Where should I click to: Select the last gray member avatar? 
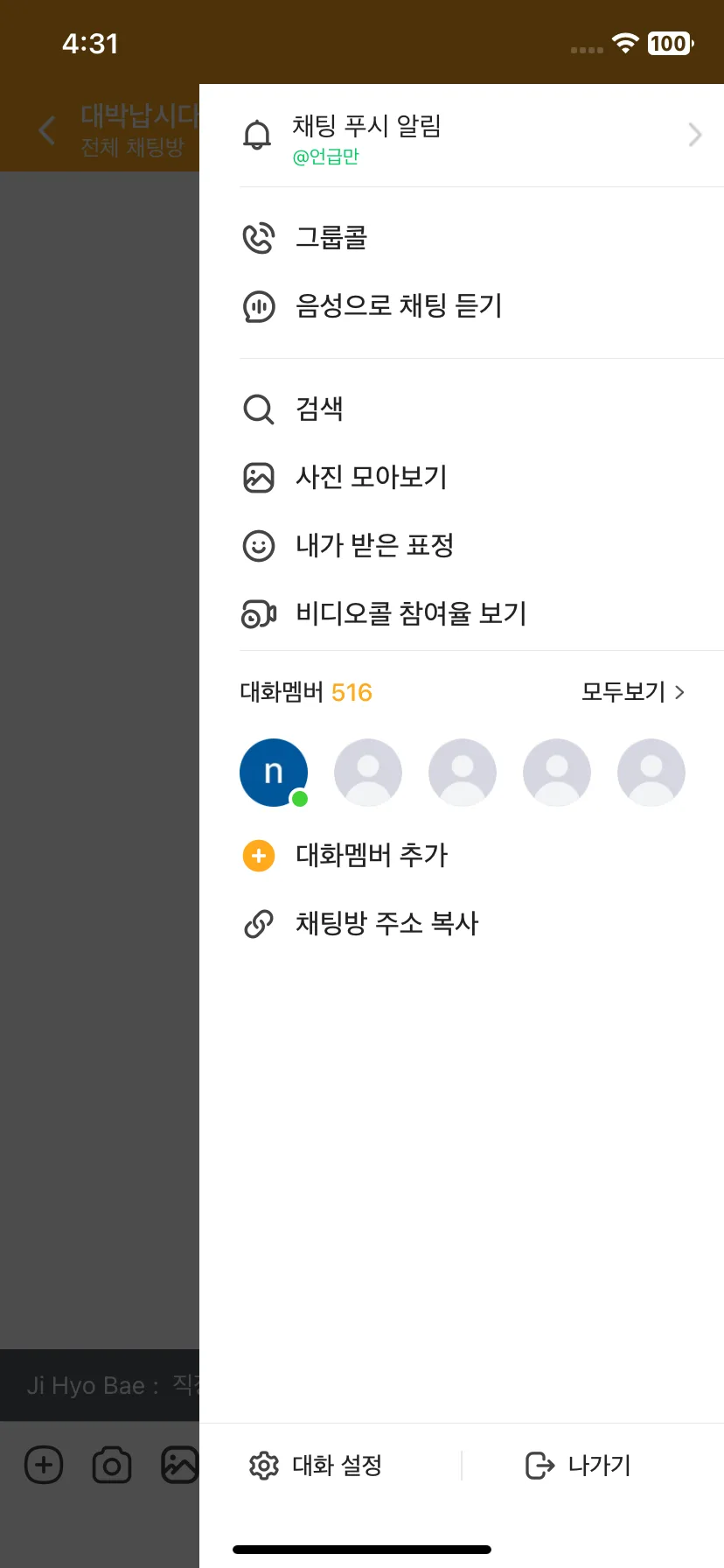[x=651, y=773]
